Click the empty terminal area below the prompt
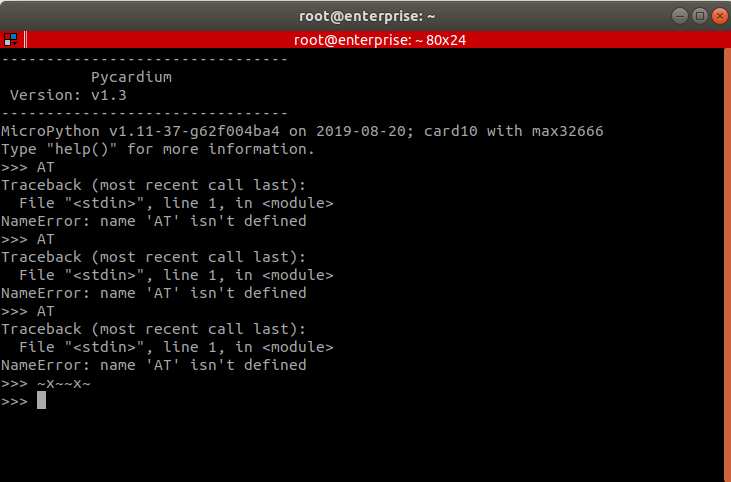 pyautogui.click(x=360, y=445)
